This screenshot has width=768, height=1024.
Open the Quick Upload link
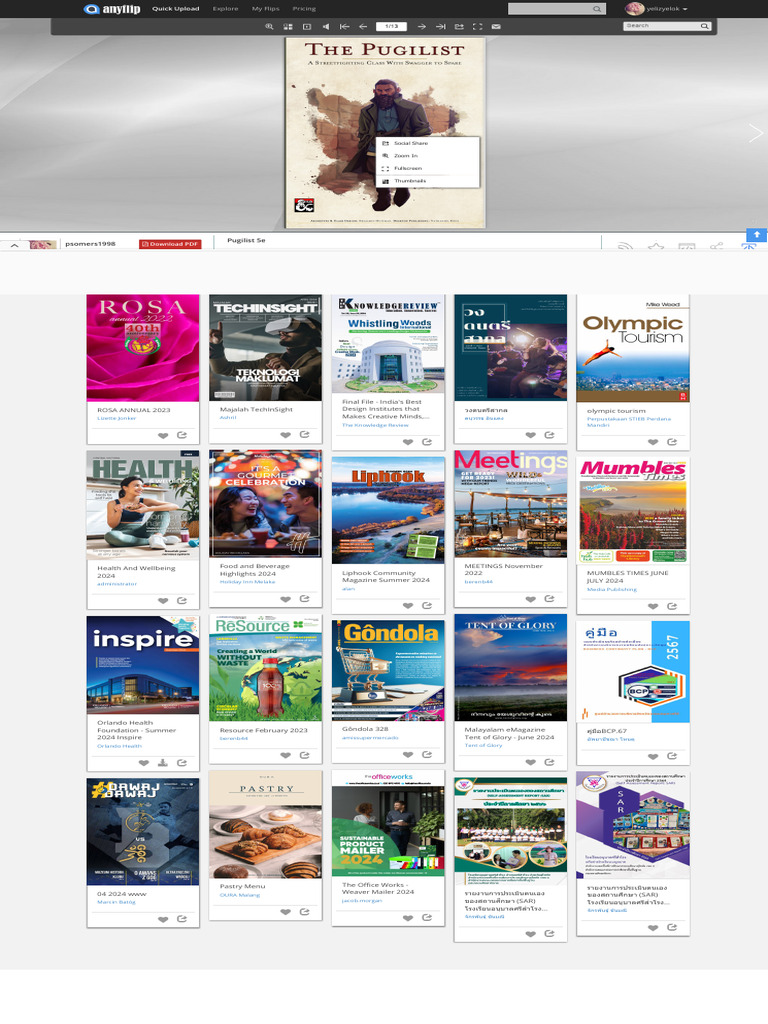[x=175, y=8]
